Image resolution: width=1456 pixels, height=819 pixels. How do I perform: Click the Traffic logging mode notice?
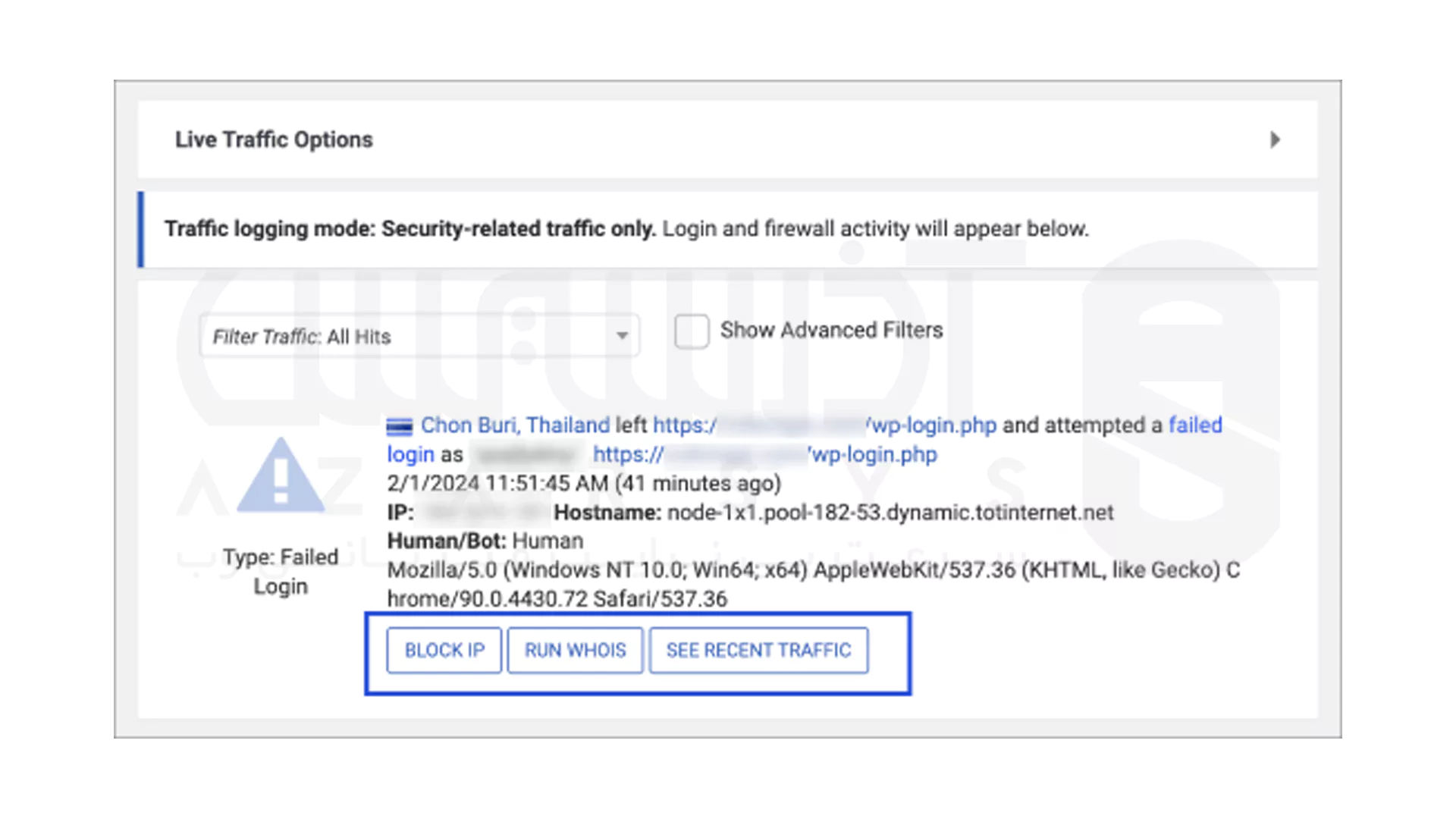click(626, 229)
